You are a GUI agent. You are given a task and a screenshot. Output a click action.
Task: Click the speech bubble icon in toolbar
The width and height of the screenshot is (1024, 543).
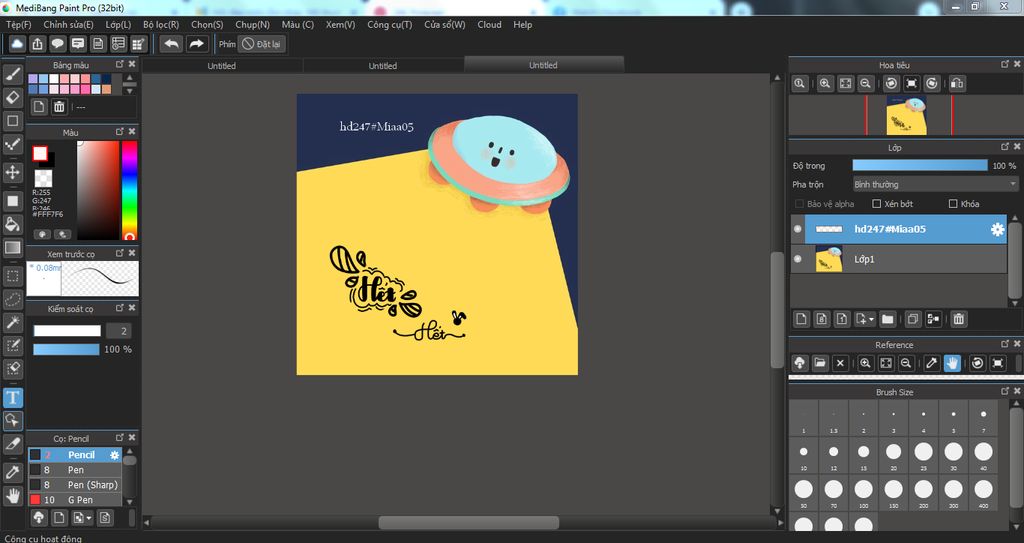click(58, 44)
